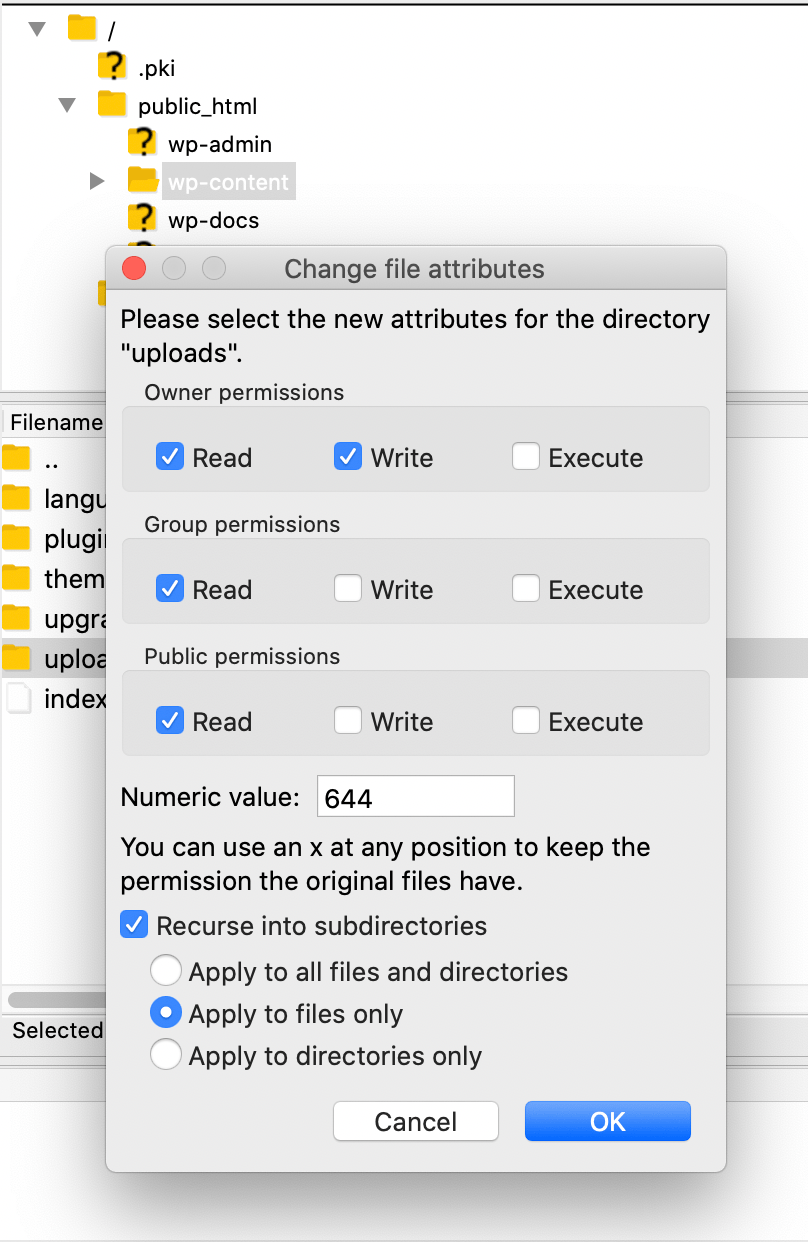
Task: Click the wp-docs question mark folder icon
Action: 143,218
